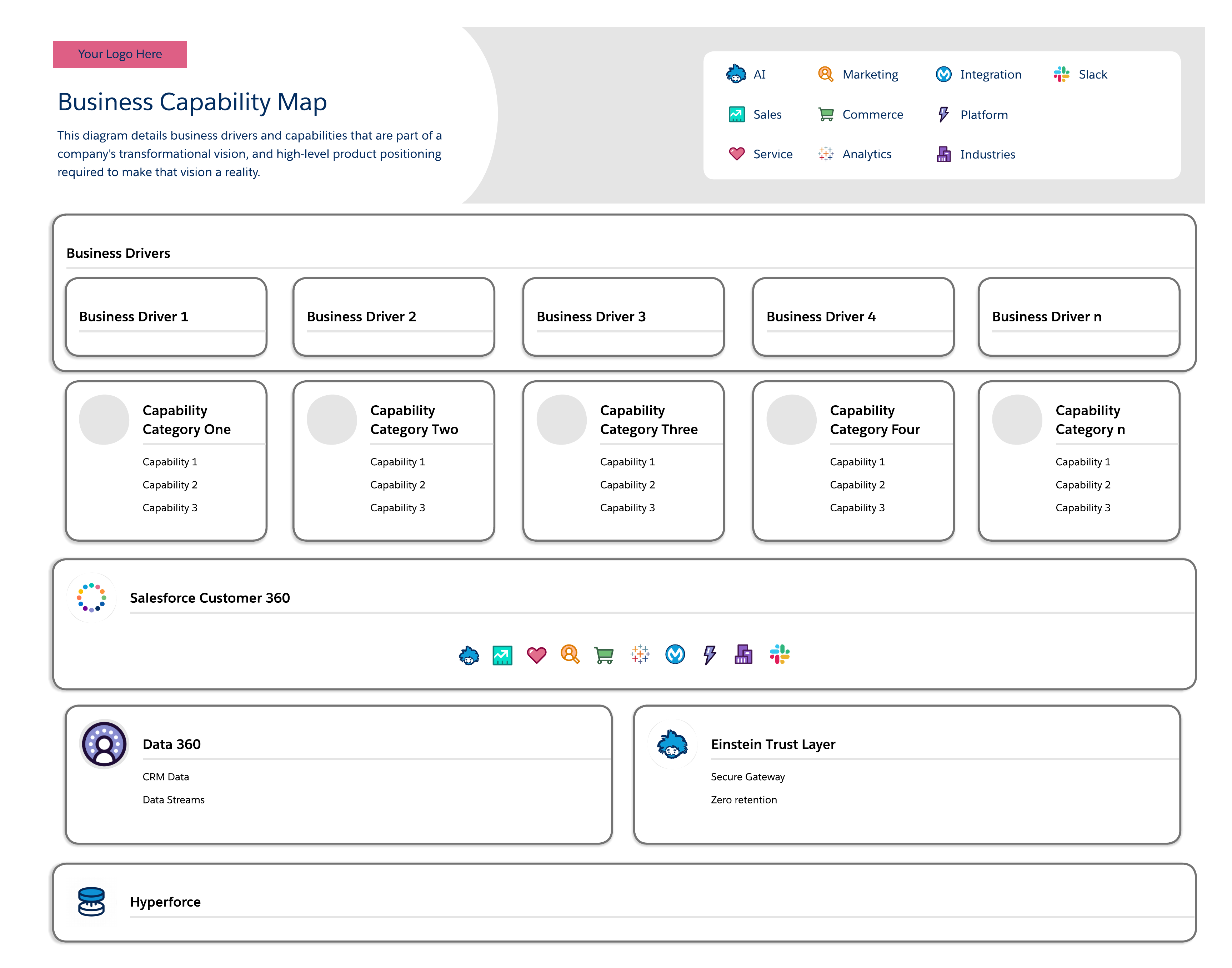Click the Data 360 circular icon
This screenshot has height=968, width=1232.
[104, 744]
